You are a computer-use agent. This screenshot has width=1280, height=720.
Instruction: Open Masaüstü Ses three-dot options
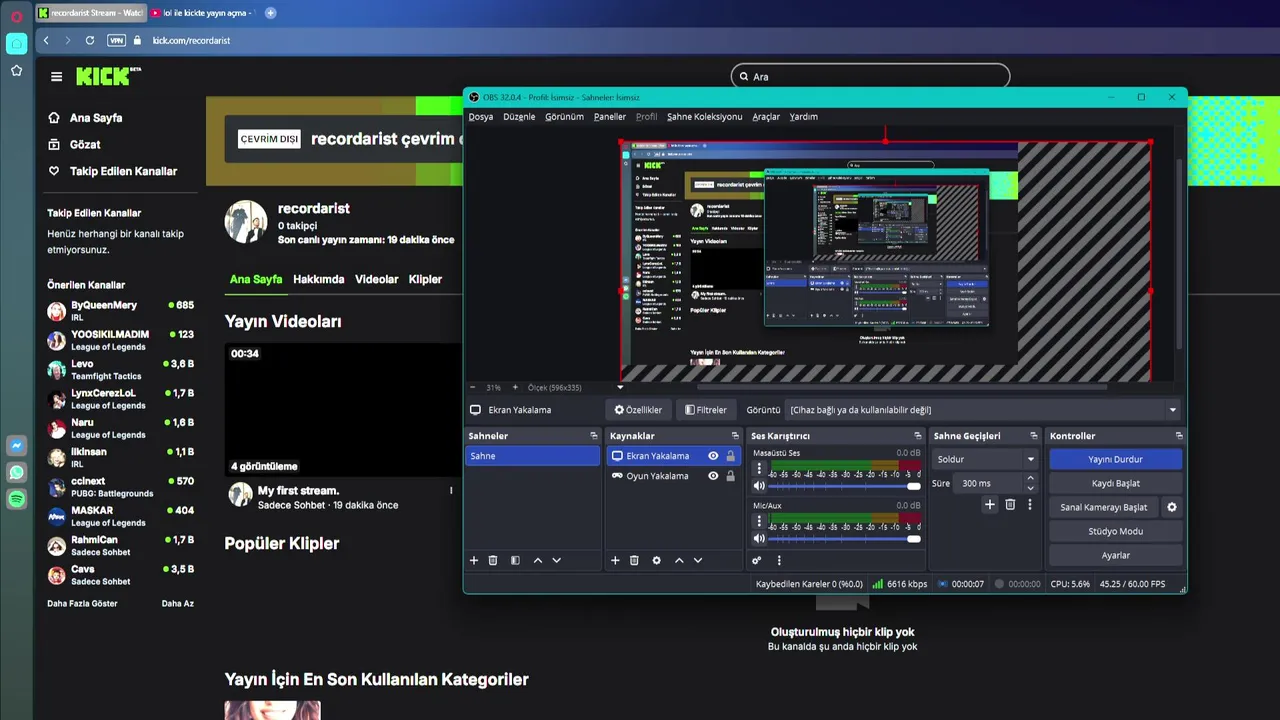pyautogui.click(x=759, y=468)
